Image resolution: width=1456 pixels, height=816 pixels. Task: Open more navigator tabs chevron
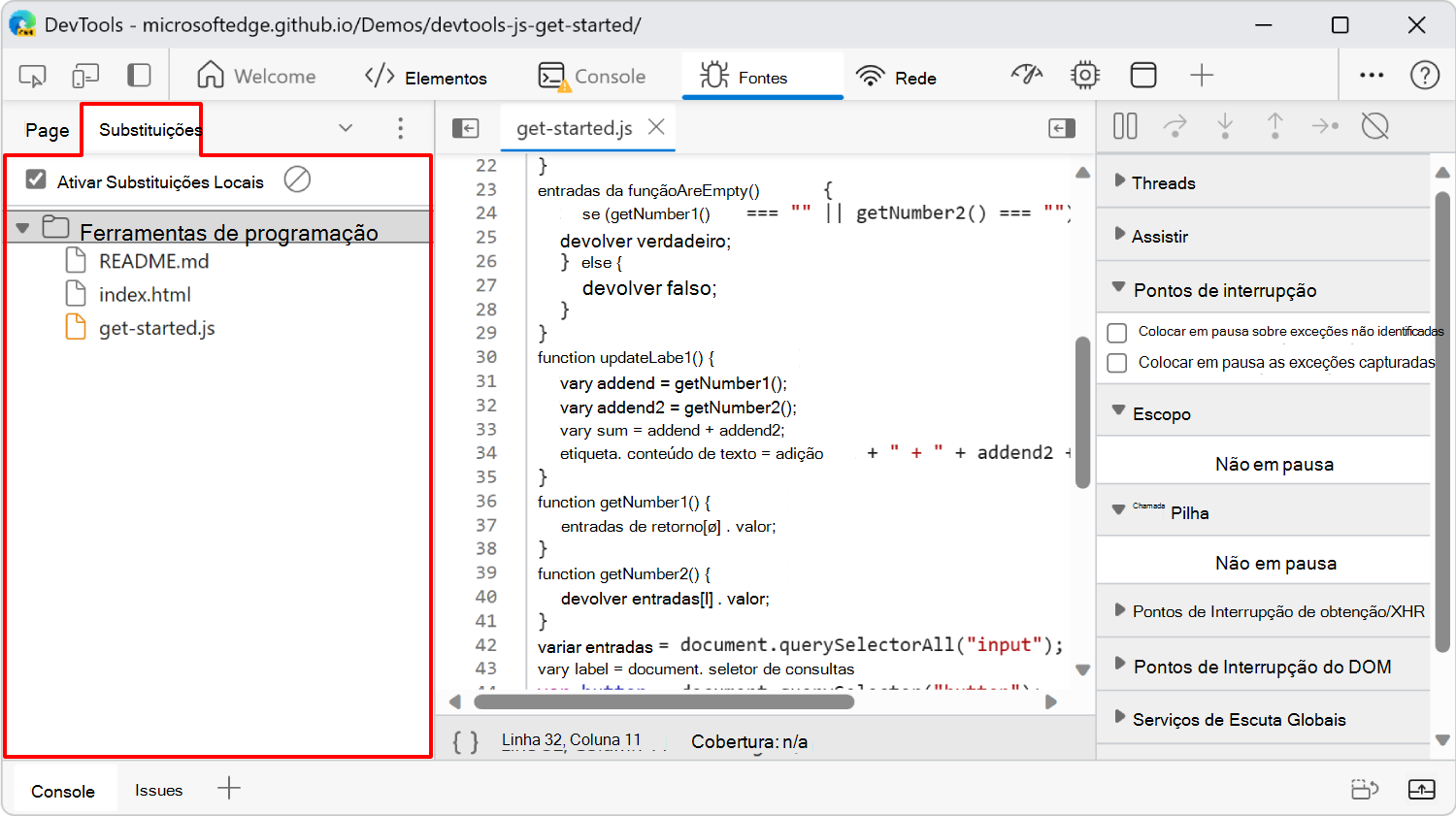point(346,128)
